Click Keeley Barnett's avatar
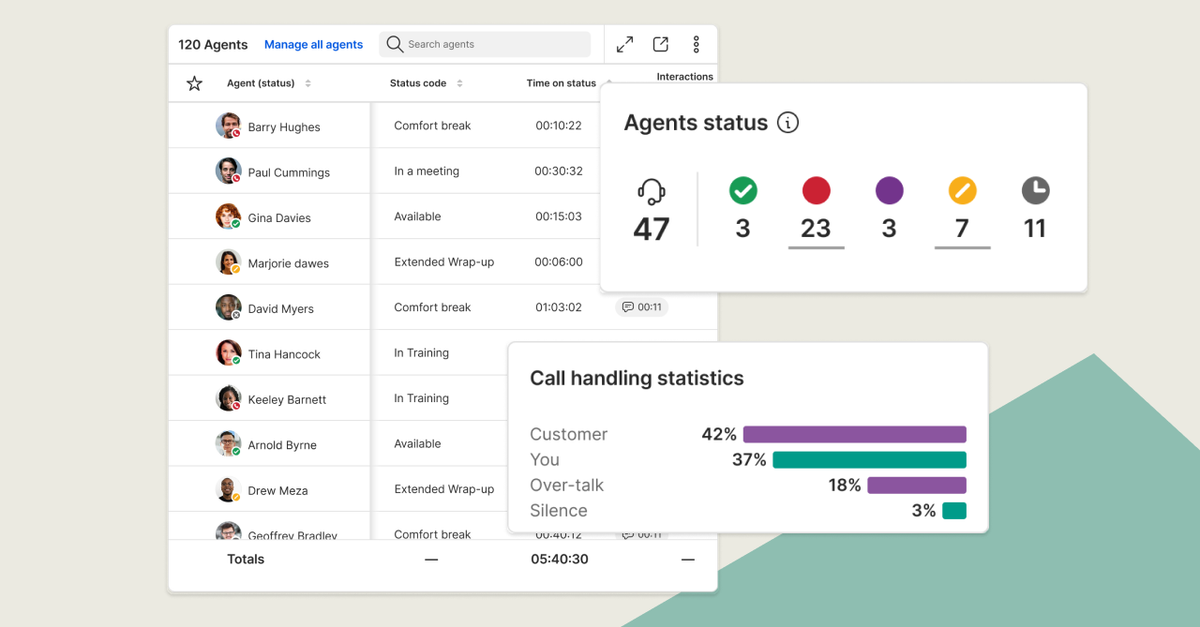This screenshot has width=1200, height=627. 228,398
